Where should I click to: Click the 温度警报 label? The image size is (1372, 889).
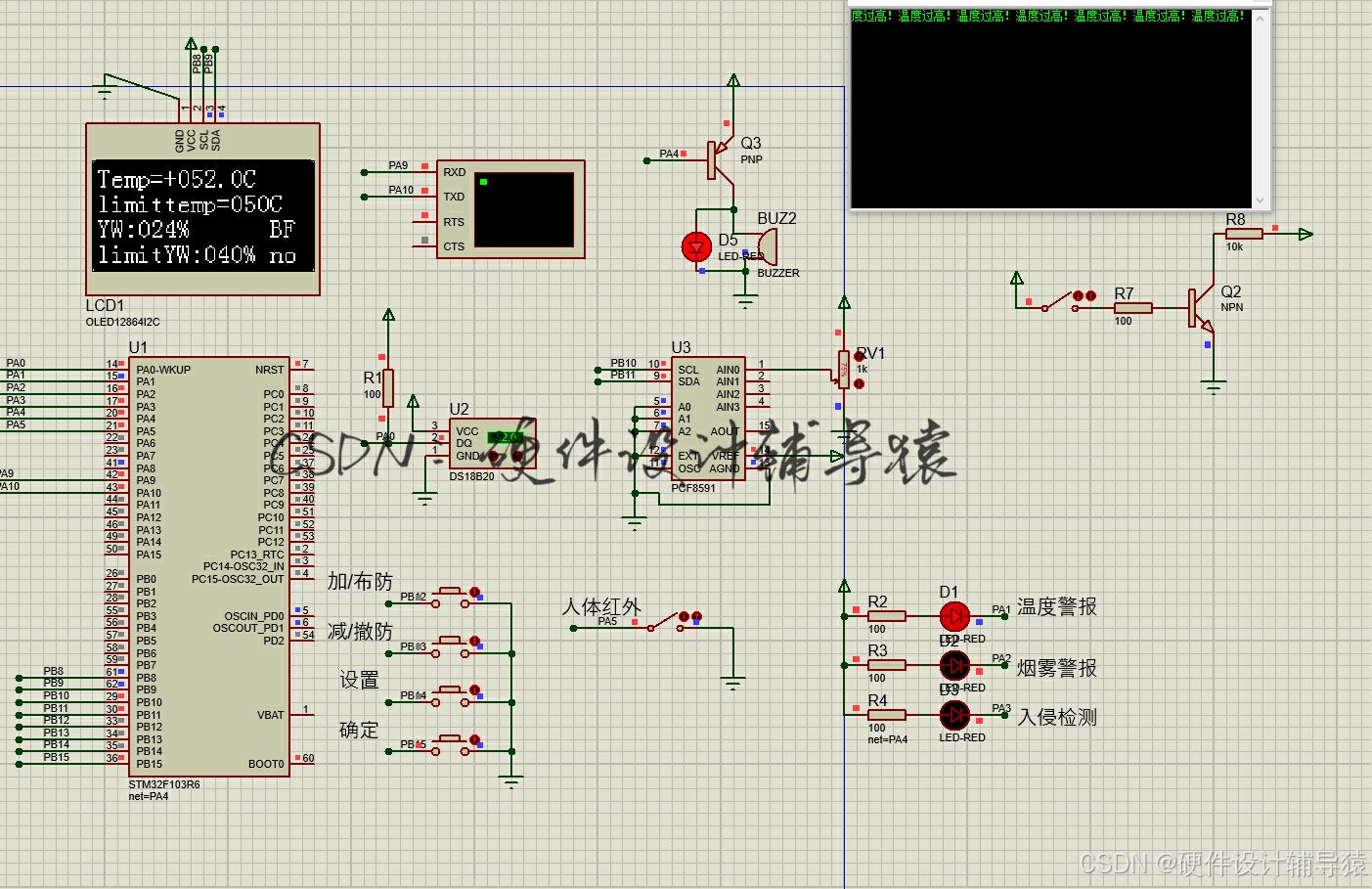(x=1057, y=606)
